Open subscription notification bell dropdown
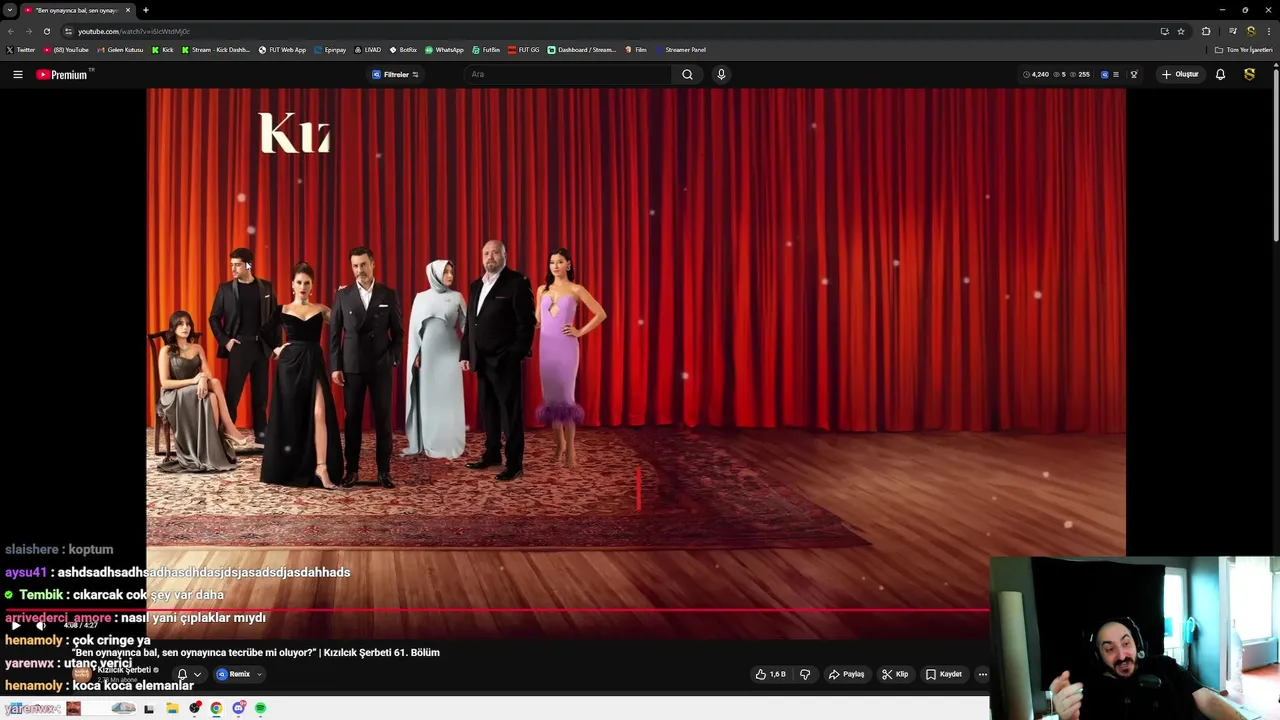Viewport: 1280px width, 720px height. 189,674
